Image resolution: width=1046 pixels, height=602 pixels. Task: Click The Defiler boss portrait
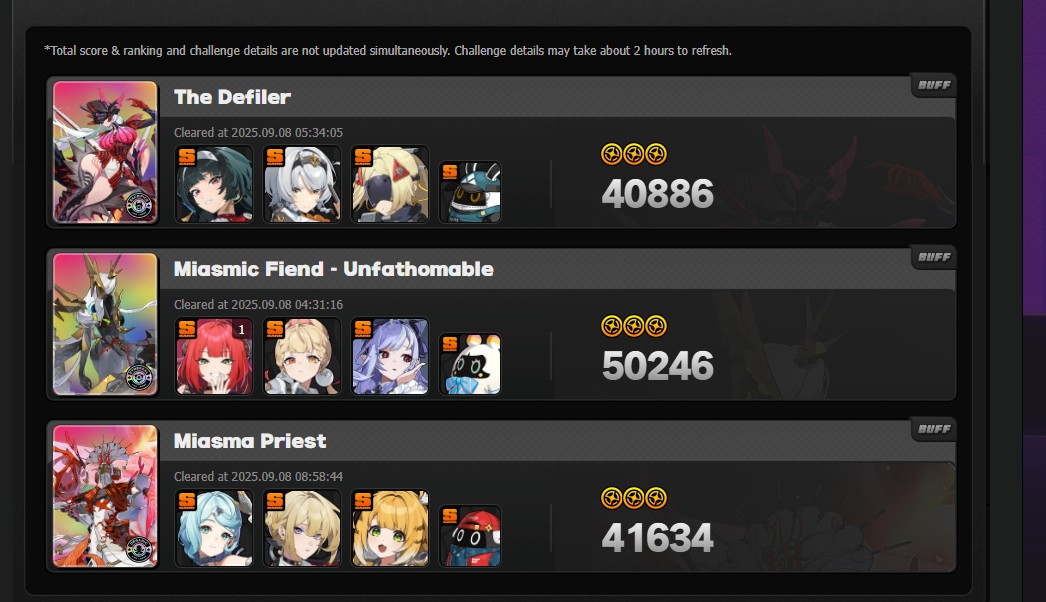(105, 152)
